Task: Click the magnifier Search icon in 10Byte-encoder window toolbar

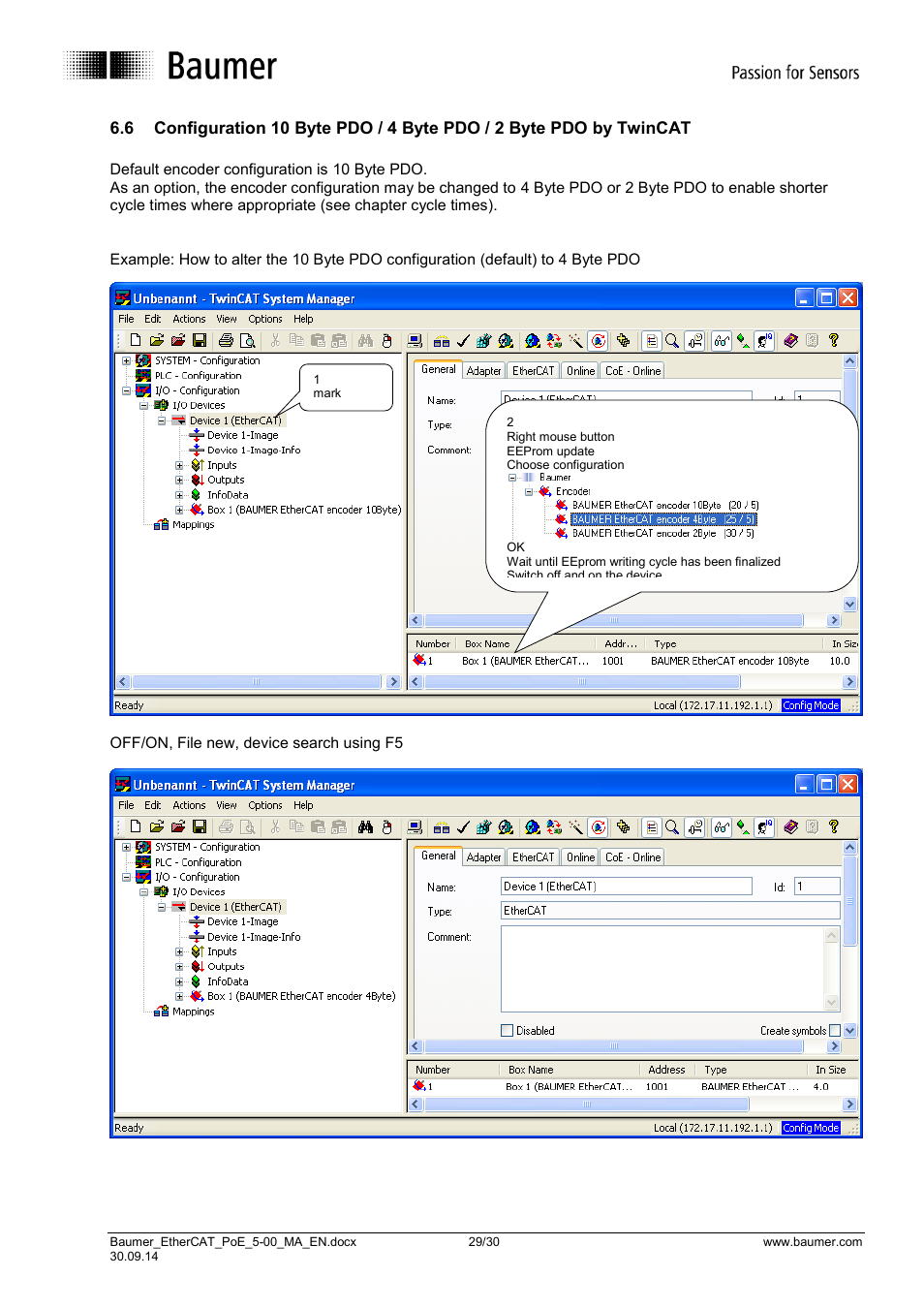Action: click(x=671, y=340)
